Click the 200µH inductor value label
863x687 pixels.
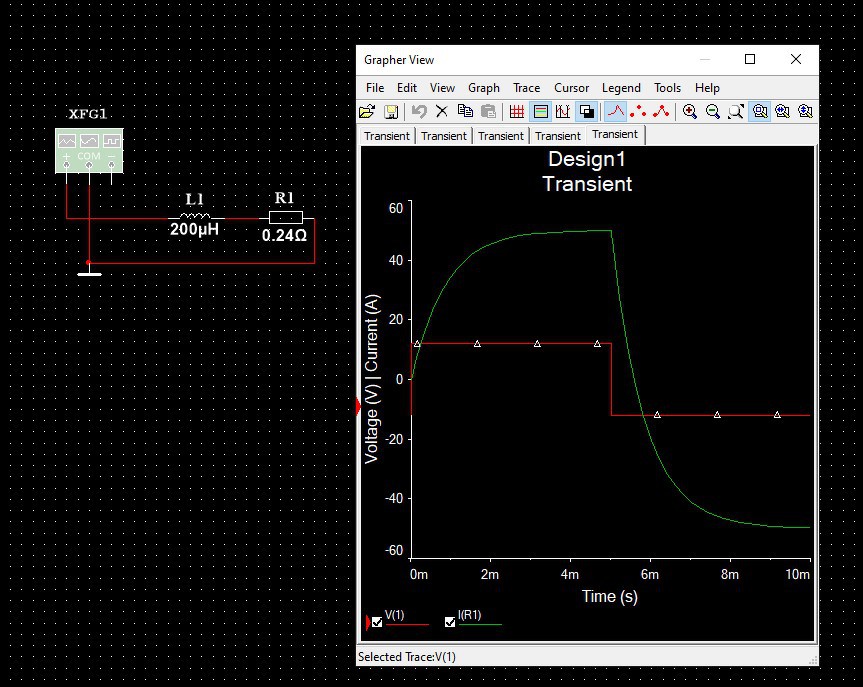pyautogui.click(x=194, y=229)
